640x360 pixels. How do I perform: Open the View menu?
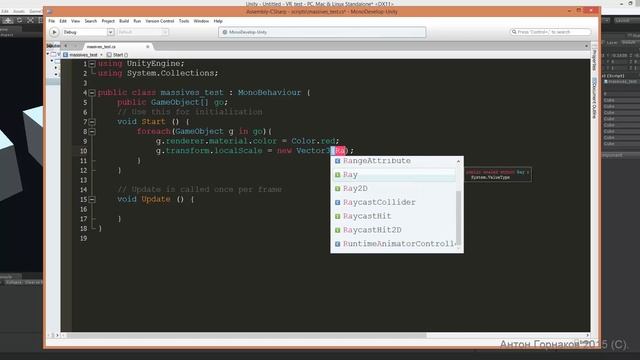pyautogui.click(x=76, y=21)
